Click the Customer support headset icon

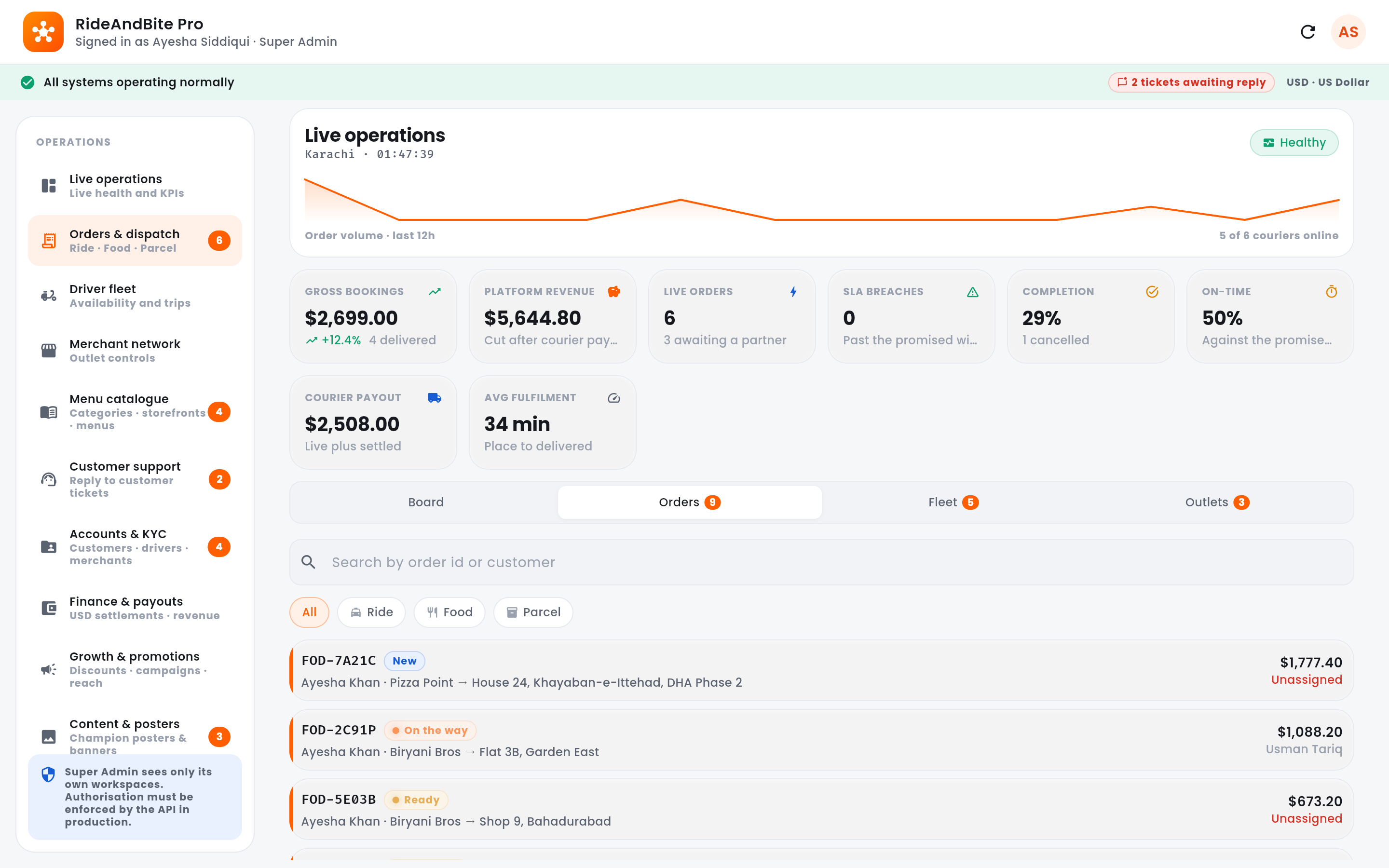(49, 479)
